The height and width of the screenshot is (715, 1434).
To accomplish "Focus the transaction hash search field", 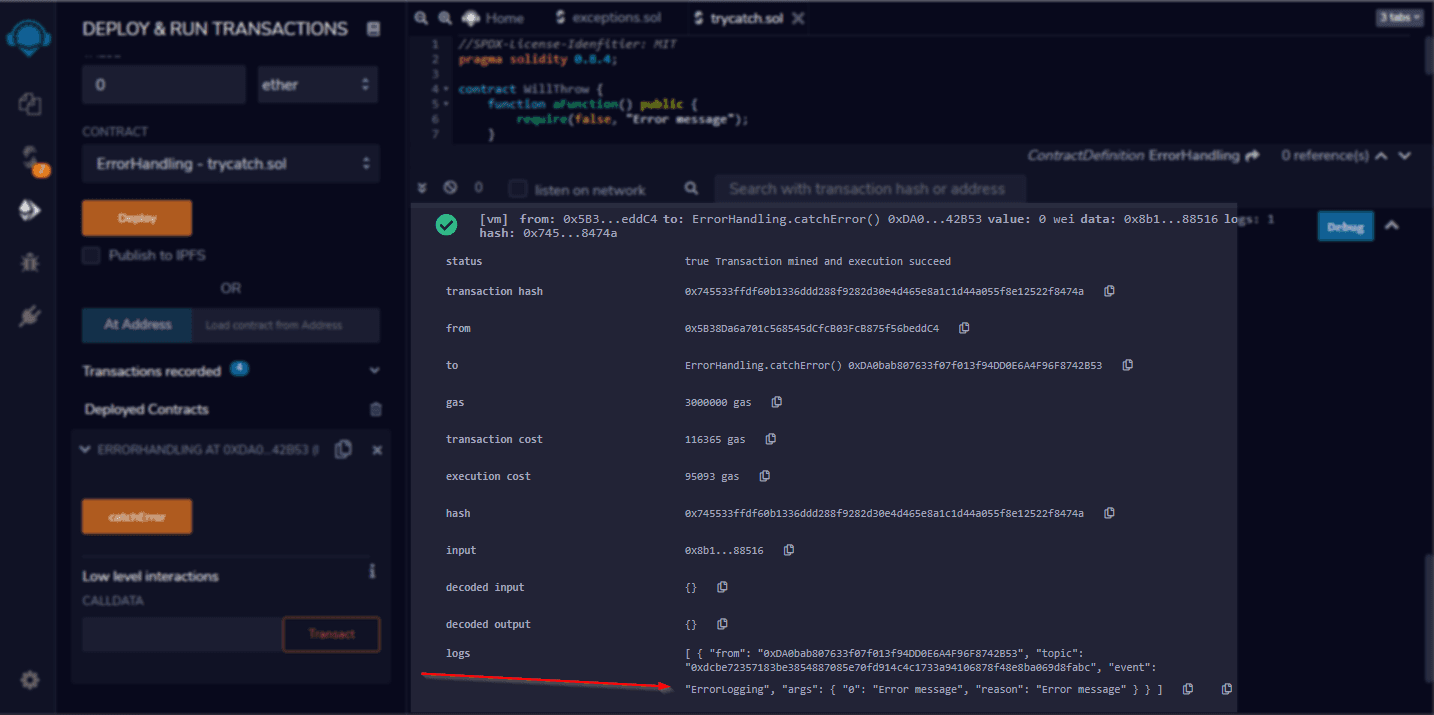I will (x=870, y=188).
